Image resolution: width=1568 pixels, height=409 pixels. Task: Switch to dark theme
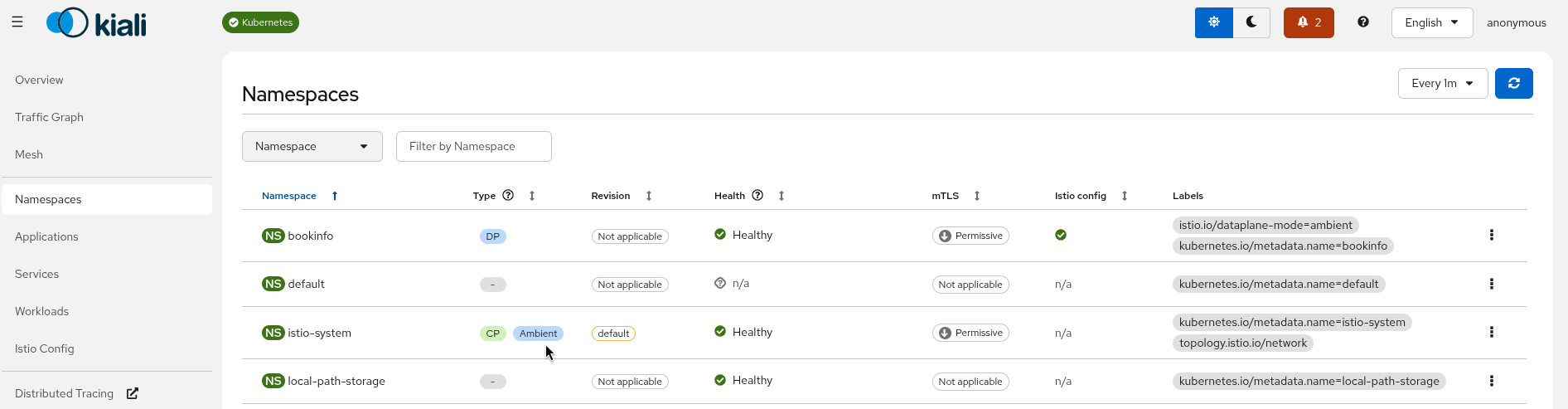click(1251, 22)
